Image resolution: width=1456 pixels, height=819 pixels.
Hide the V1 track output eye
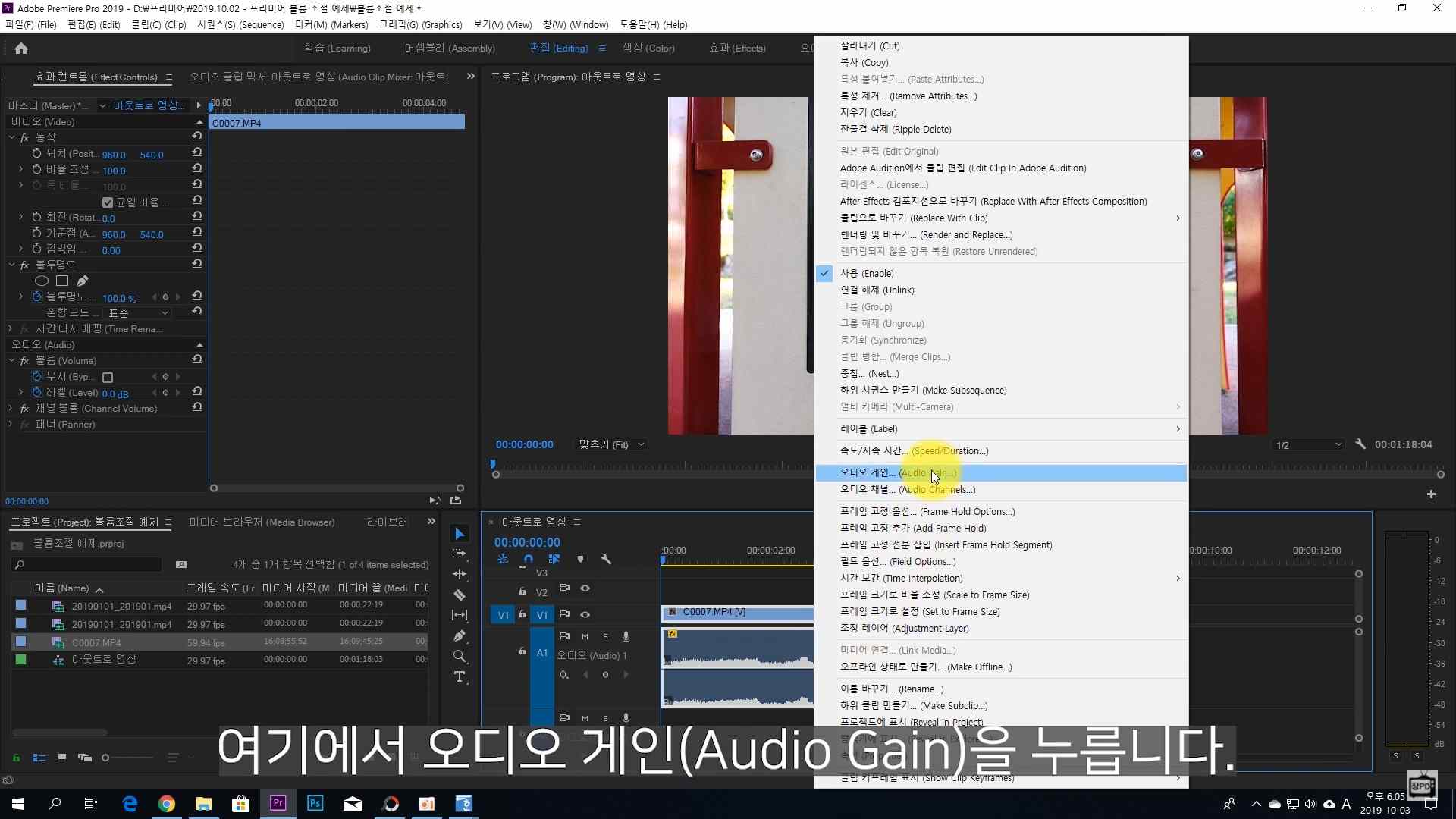585,615
